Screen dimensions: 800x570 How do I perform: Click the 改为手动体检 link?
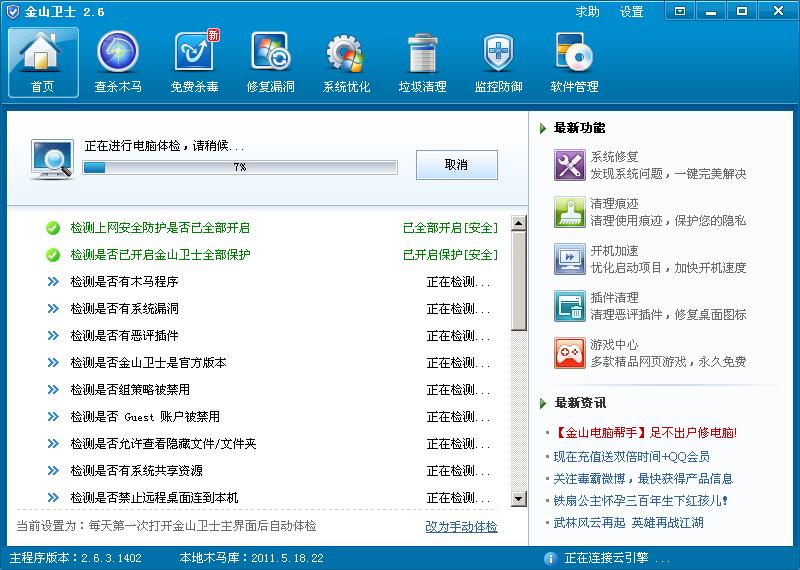click(x=461, y=527)
